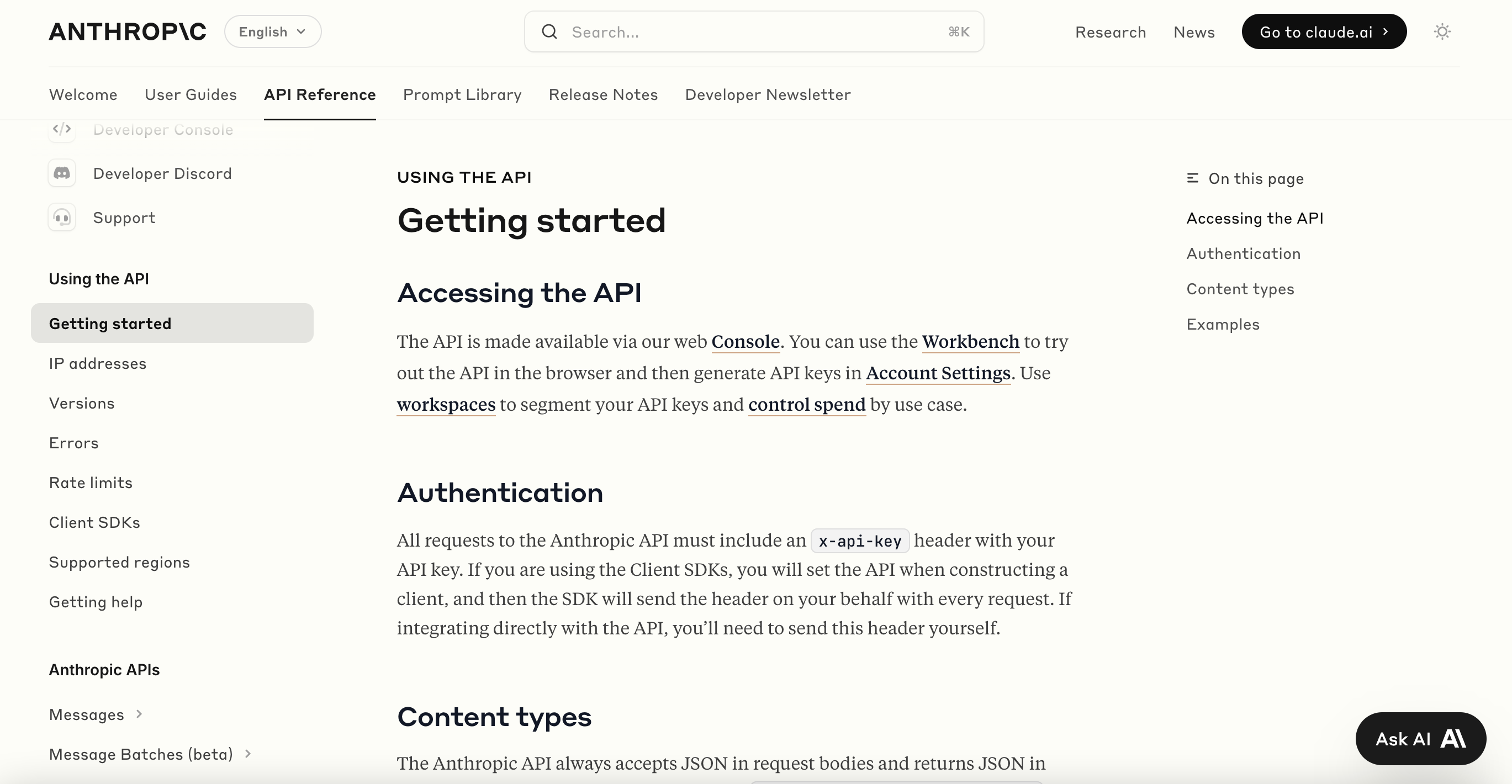This screenshot has height=784, width=1512.
Task: Jump to Content types in page outline
Action: click(1240, 289)
